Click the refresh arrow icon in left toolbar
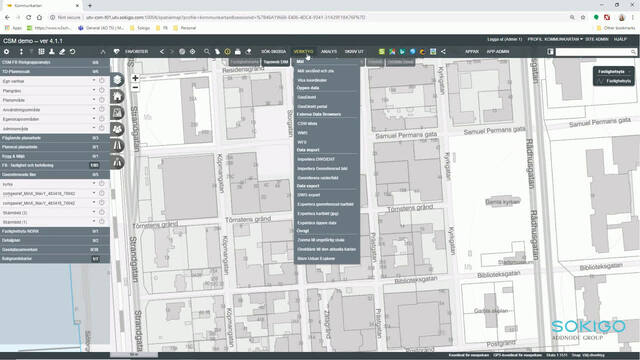Screen dimensions: 640x360 point(72,52)
